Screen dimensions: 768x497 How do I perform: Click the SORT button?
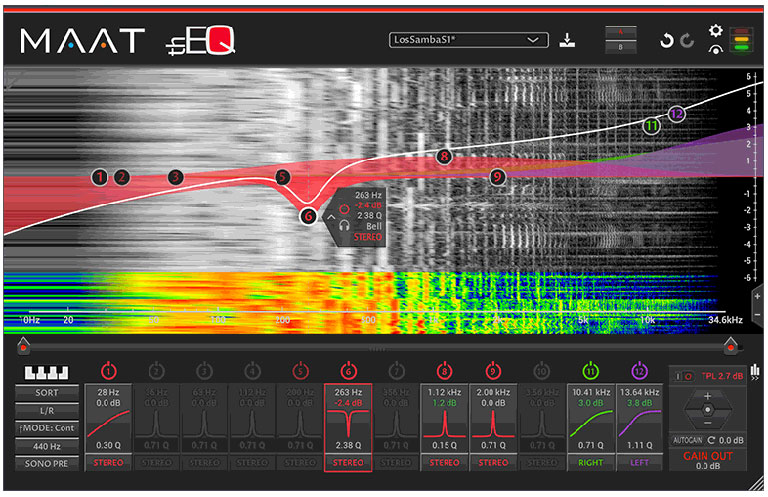click(x=47, y=393)
